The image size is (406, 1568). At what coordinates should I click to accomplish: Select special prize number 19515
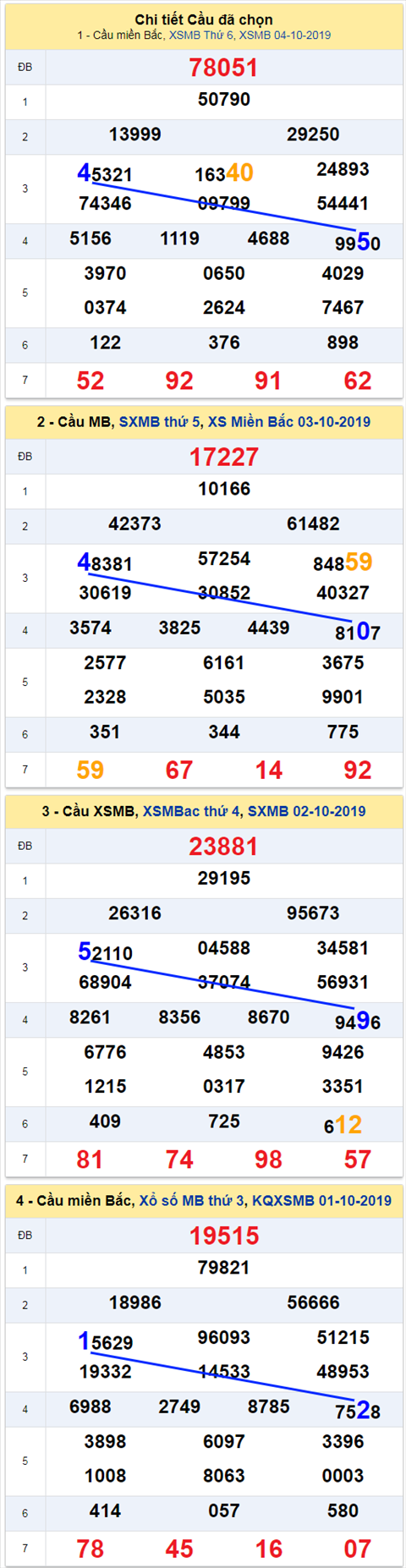click(223, 1236)
